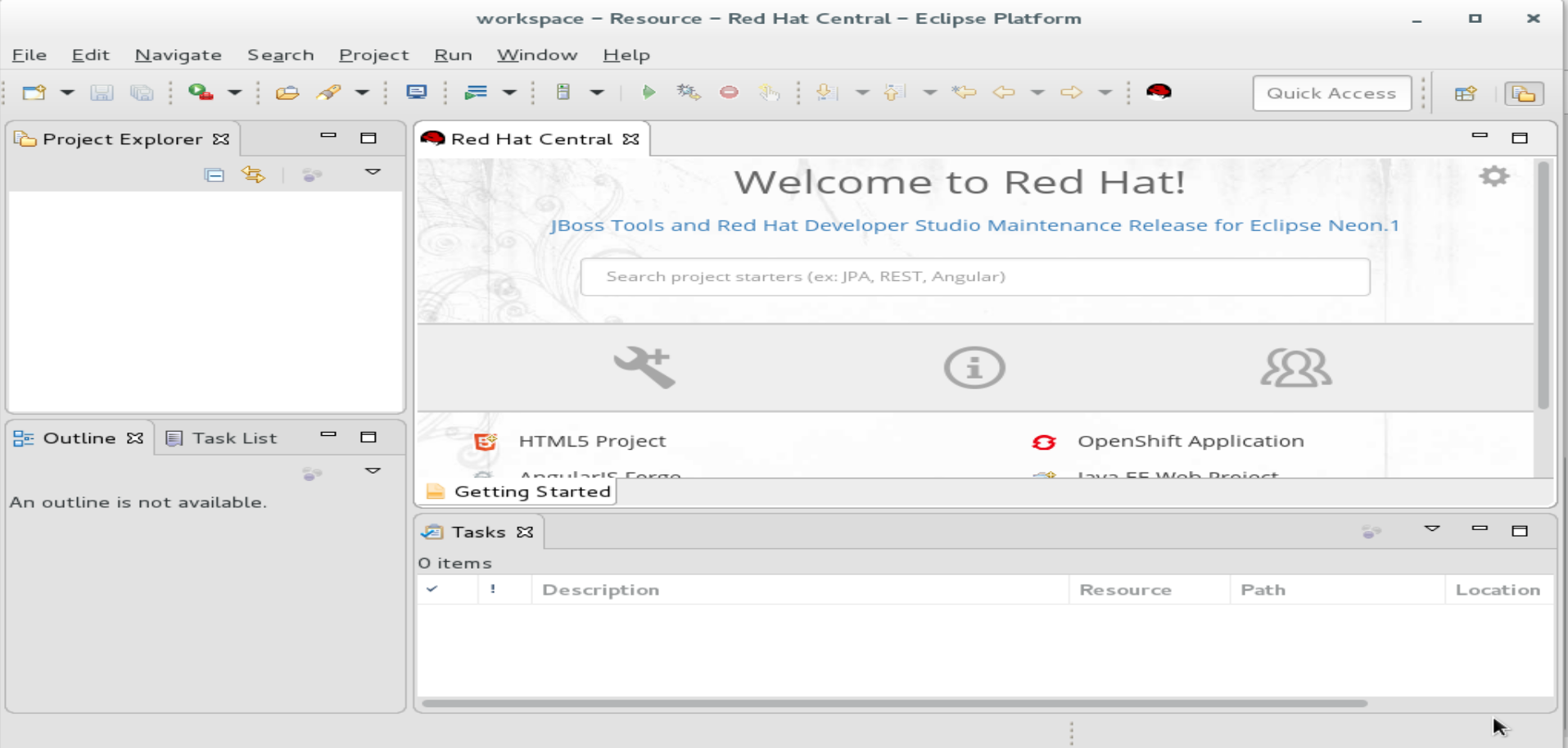The width and height of the screenshot is (1568, 748).
Task: Expand the Search flashlight dropdown arrow
Action: point(361,93)
